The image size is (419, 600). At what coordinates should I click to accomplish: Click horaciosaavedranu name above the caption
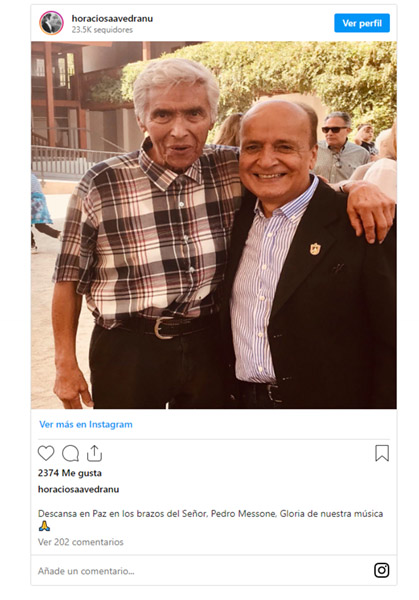78,489
